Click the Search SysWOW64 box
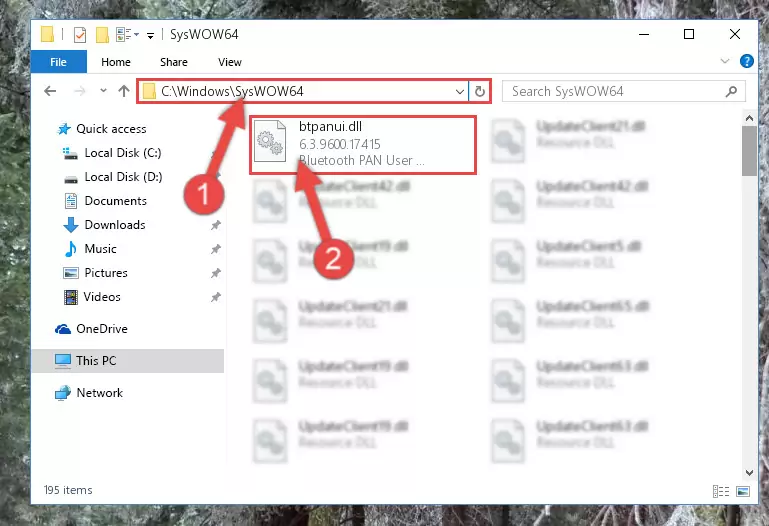769x526 pixels. pyautogui.click(x=623, y=91)
